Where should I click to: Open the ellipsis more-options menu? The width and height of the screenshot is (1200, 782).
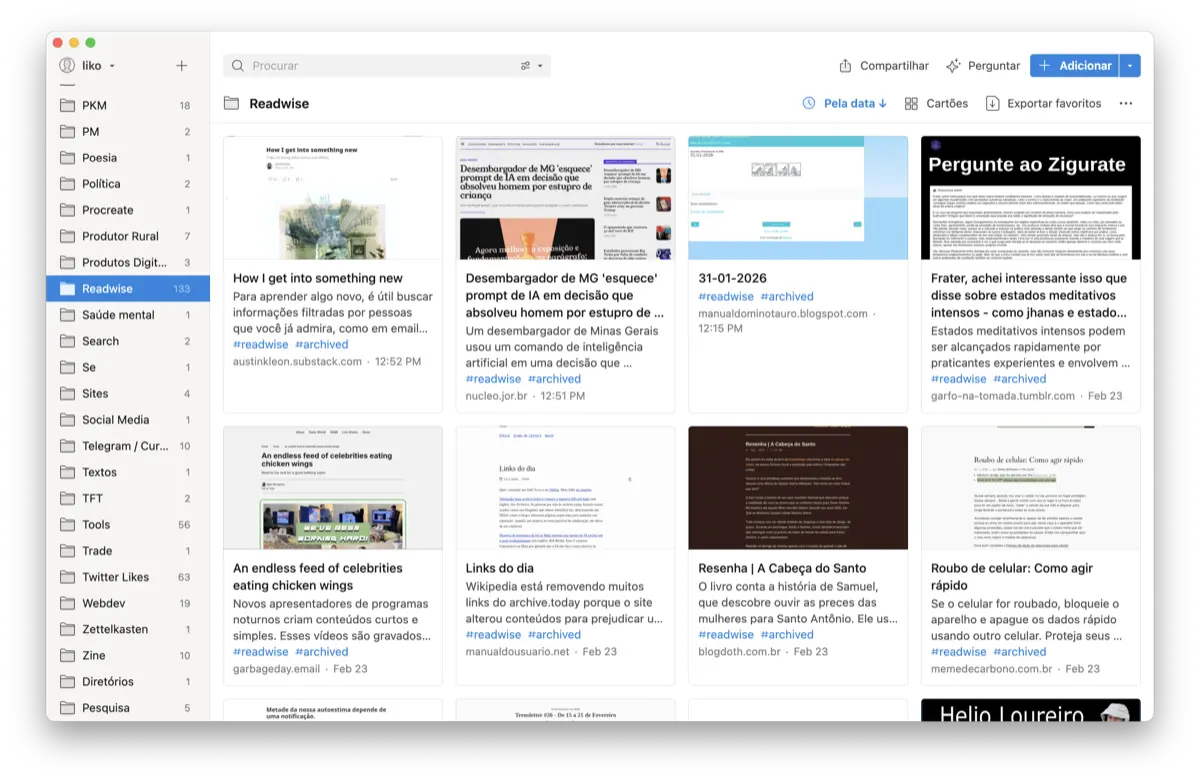pyautogui.click(x=1126, y=102)
